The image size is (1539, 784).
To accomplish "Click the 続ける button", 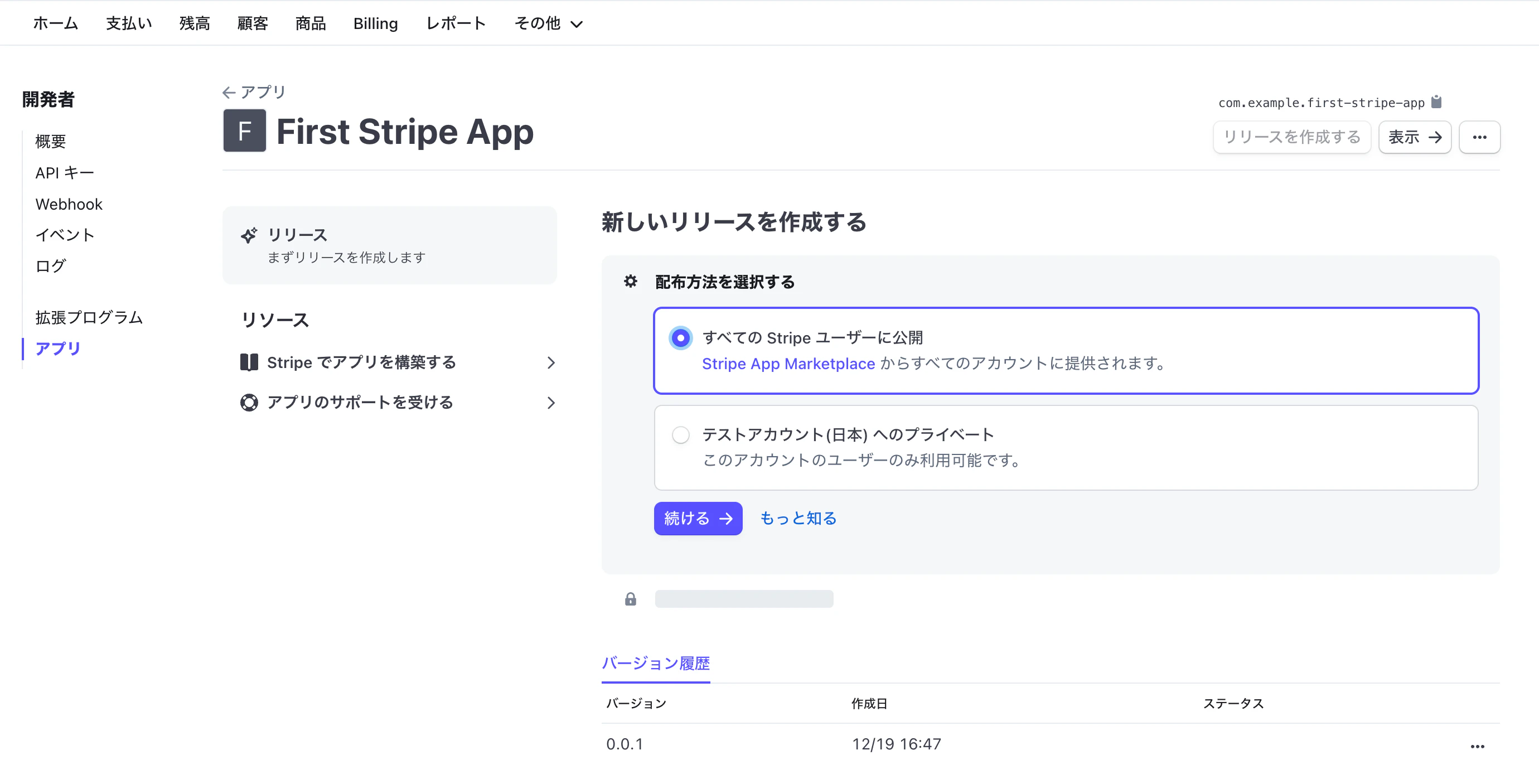I will [698, 518].
